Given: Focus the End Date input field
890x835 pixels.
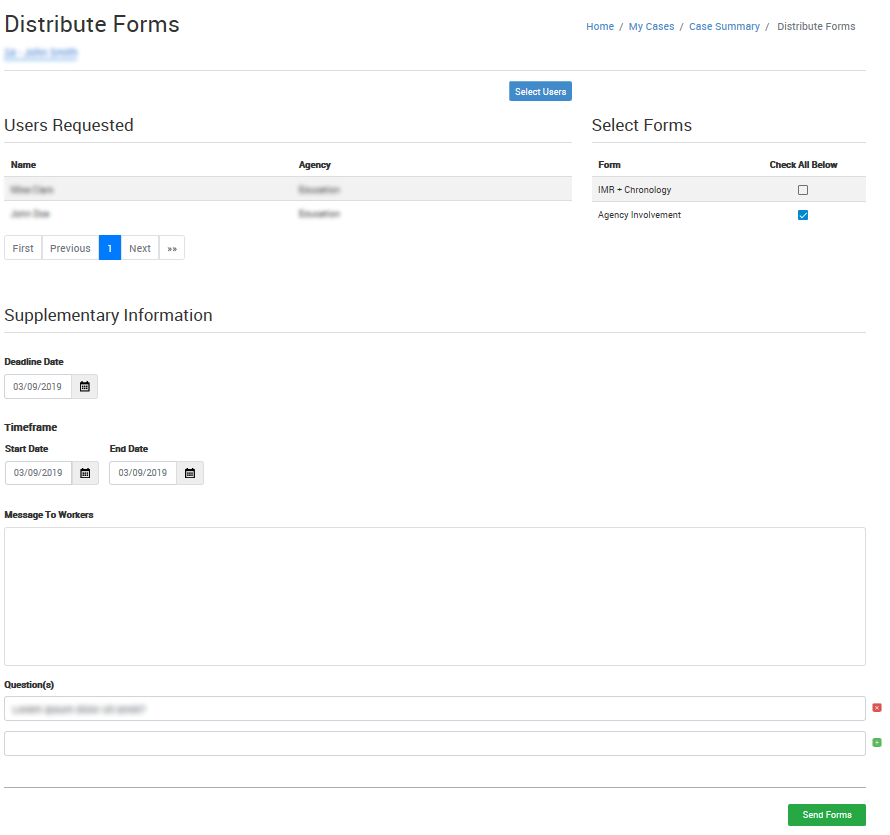Looking at the screenshot, I should (x=143, y=473).
